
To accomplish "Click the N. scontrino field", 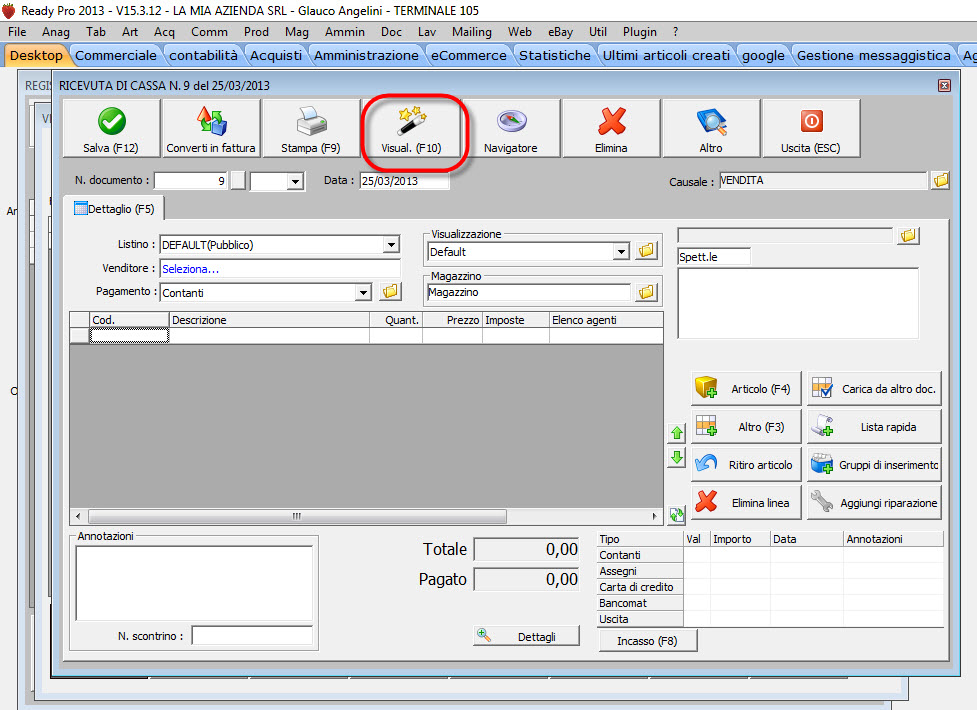I will pyautogui.click(x=252, y=636).
